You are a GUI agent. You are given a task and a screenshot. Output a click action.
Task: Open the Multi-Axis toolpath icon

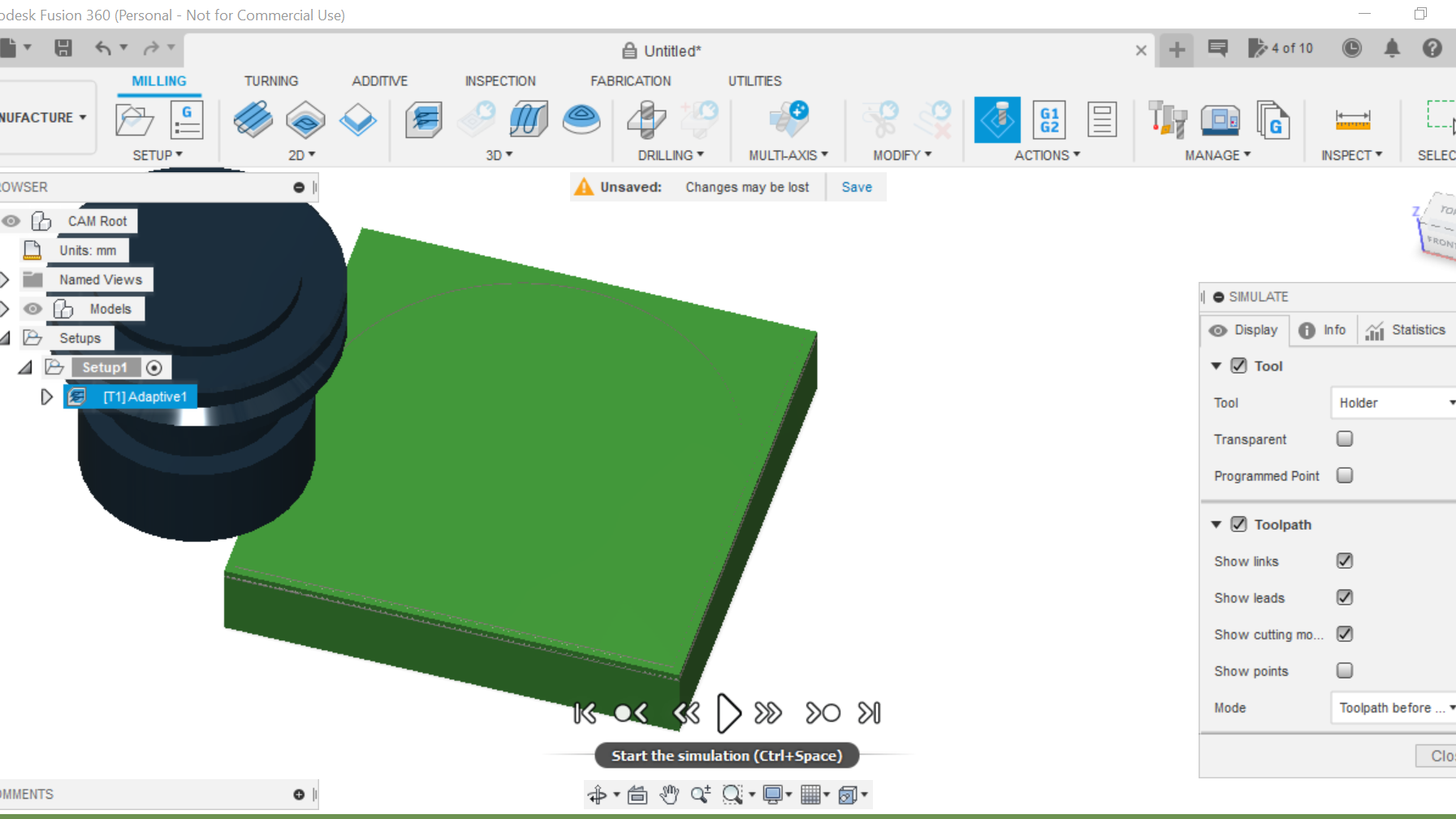click(x=788, y=119)
